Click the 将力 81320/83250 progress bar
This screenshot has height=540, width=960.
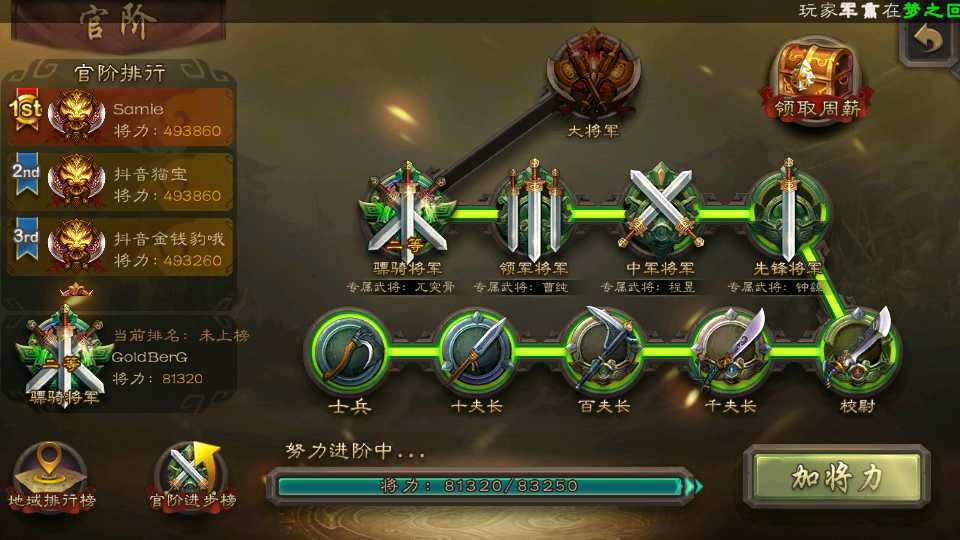(481, 486)
